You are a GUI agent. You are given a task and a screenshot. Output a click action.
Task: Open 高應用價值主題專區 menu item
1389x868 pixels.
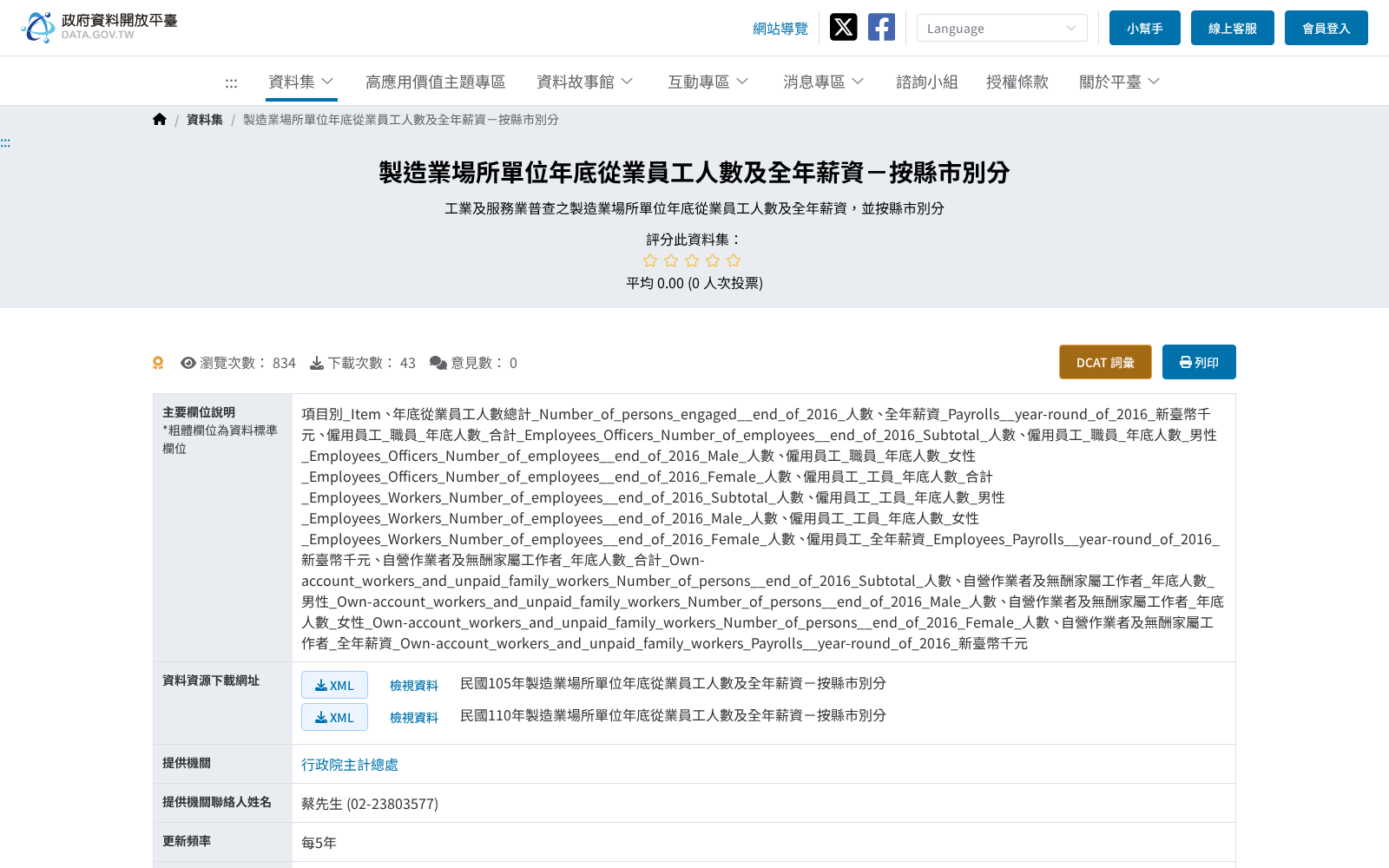436,82
